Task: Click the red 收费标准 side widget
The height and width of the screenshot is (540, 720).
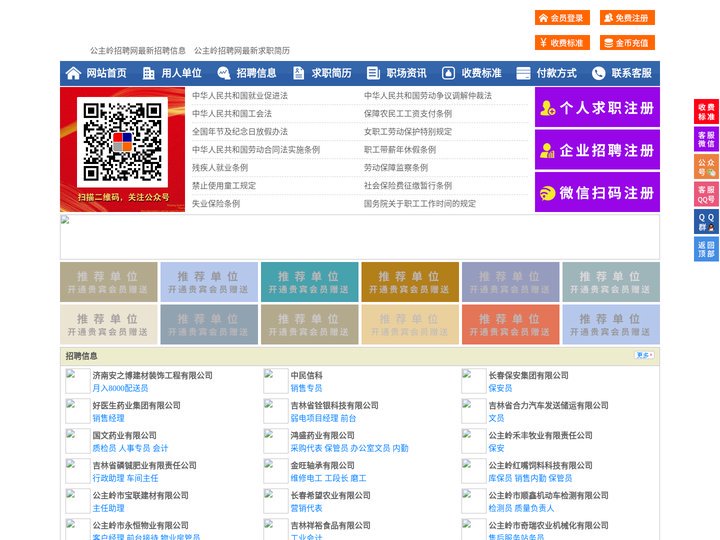Action: [706, 111]
